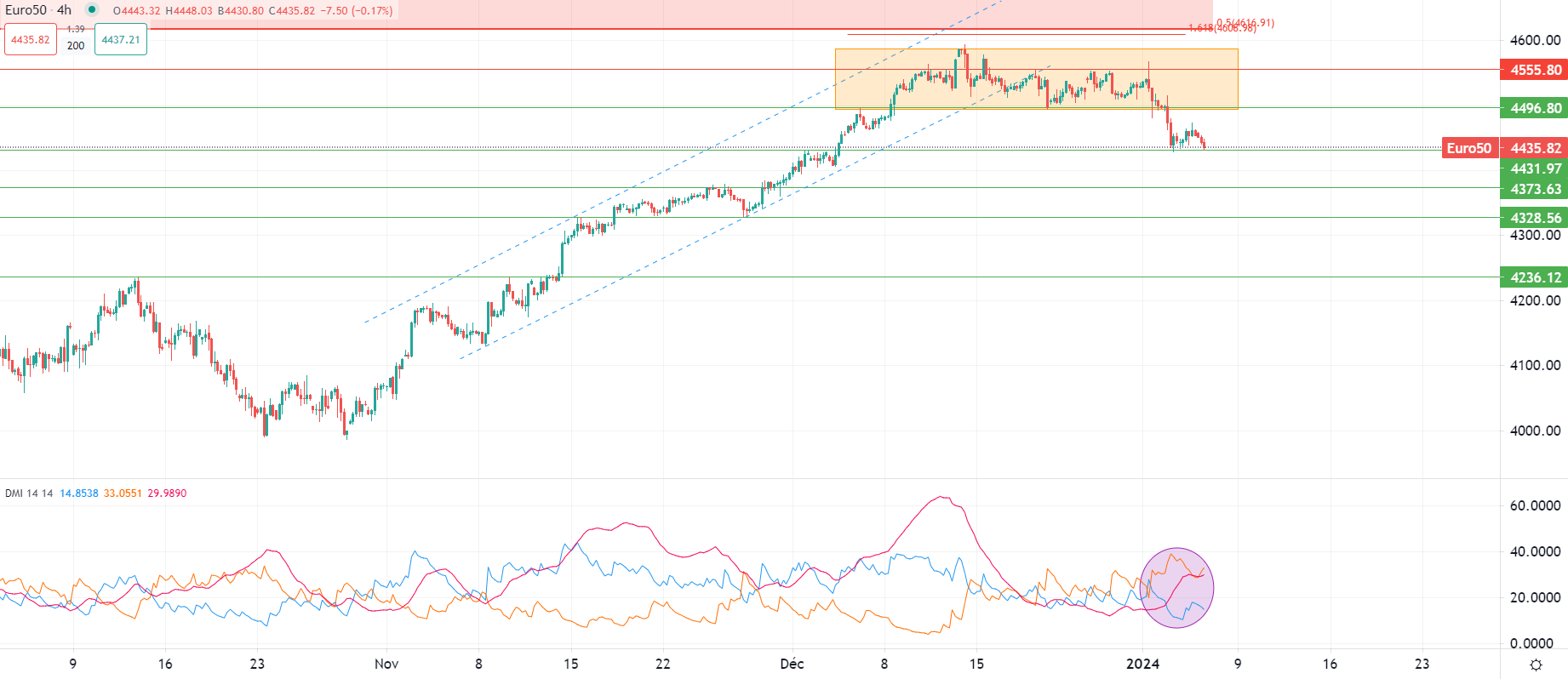Click the 200 quantity field between prices
The height and width of the screenshot is (679, 1568).
76,46
